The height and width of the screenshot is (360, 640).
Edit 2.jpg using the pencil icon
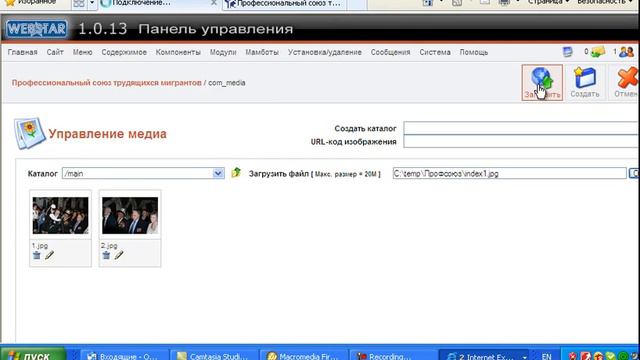pyautogui.click(x=119, y=255)
